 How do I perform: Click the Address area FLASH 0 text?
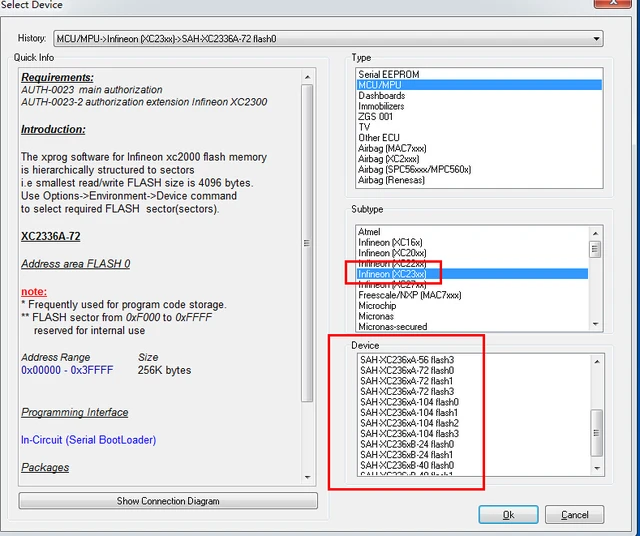(x=76, y=264)
